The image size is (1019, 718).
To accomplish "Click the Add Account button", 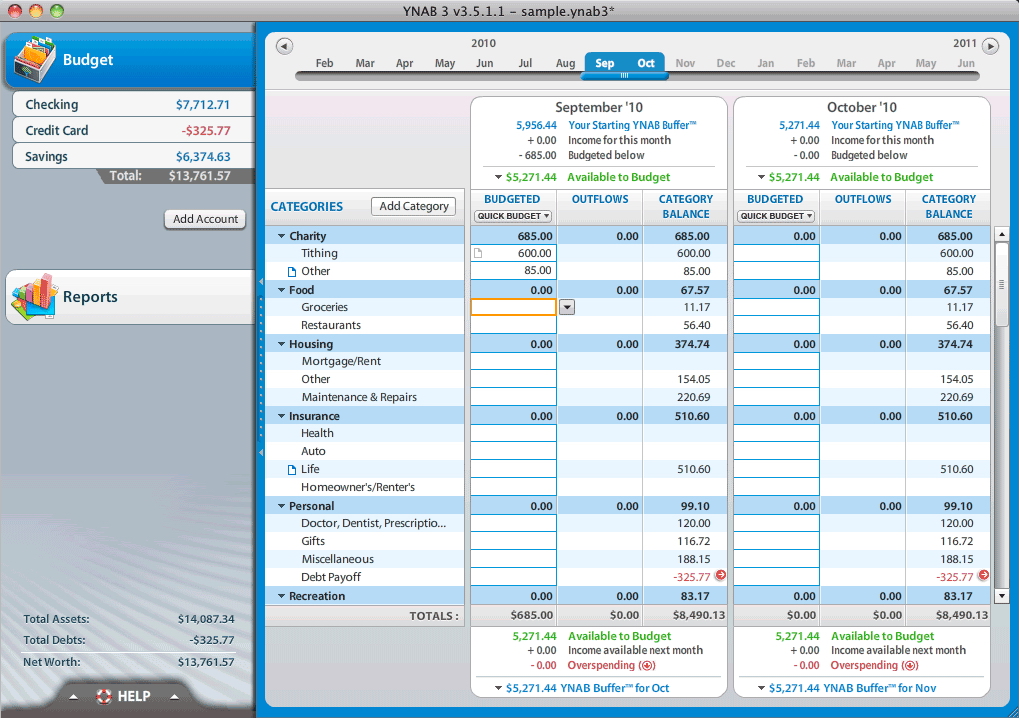I will (x=205, y=219).
